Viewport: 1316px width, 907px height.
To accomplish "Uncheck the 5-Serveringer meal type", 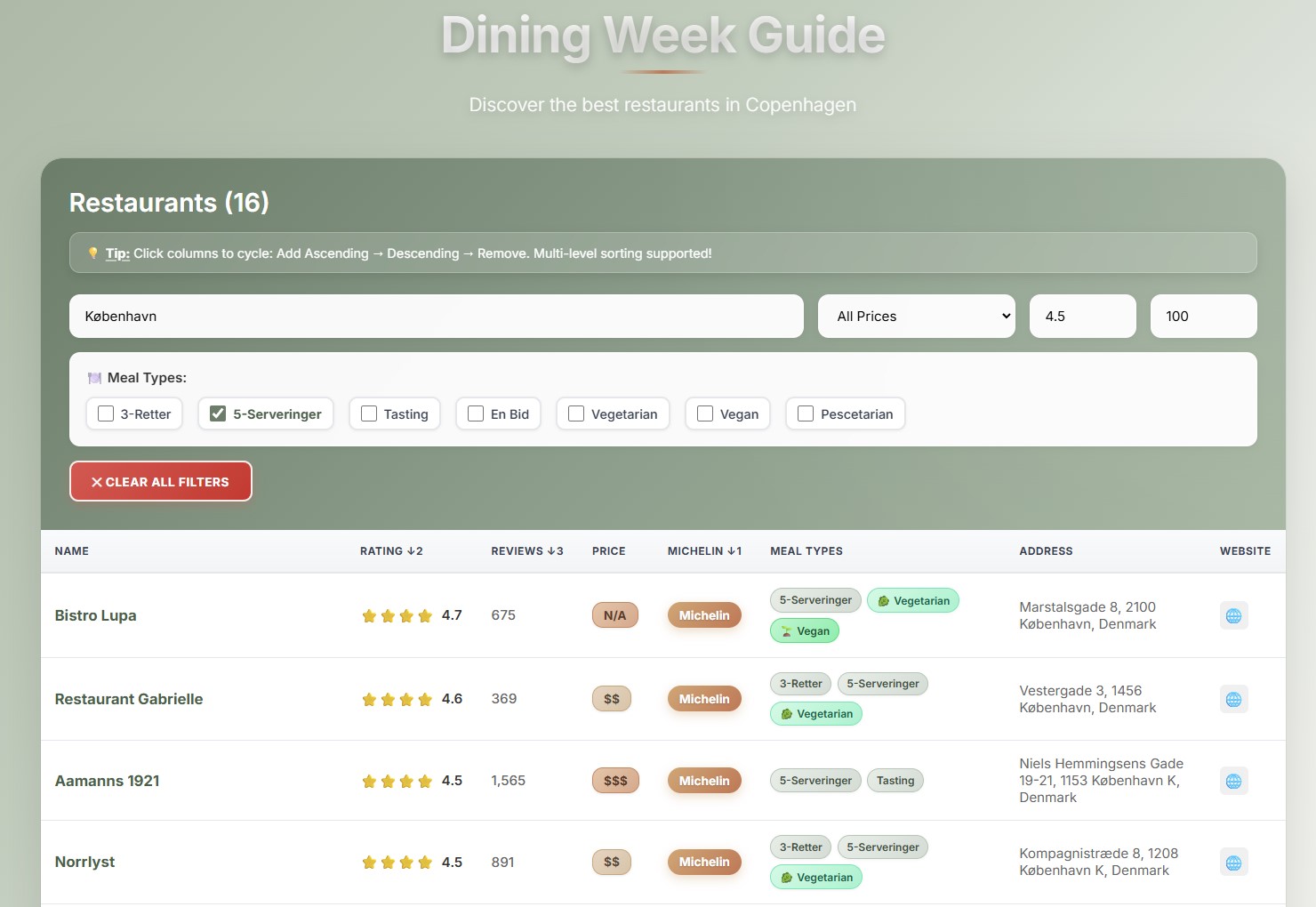I will [x=218, y=413].
